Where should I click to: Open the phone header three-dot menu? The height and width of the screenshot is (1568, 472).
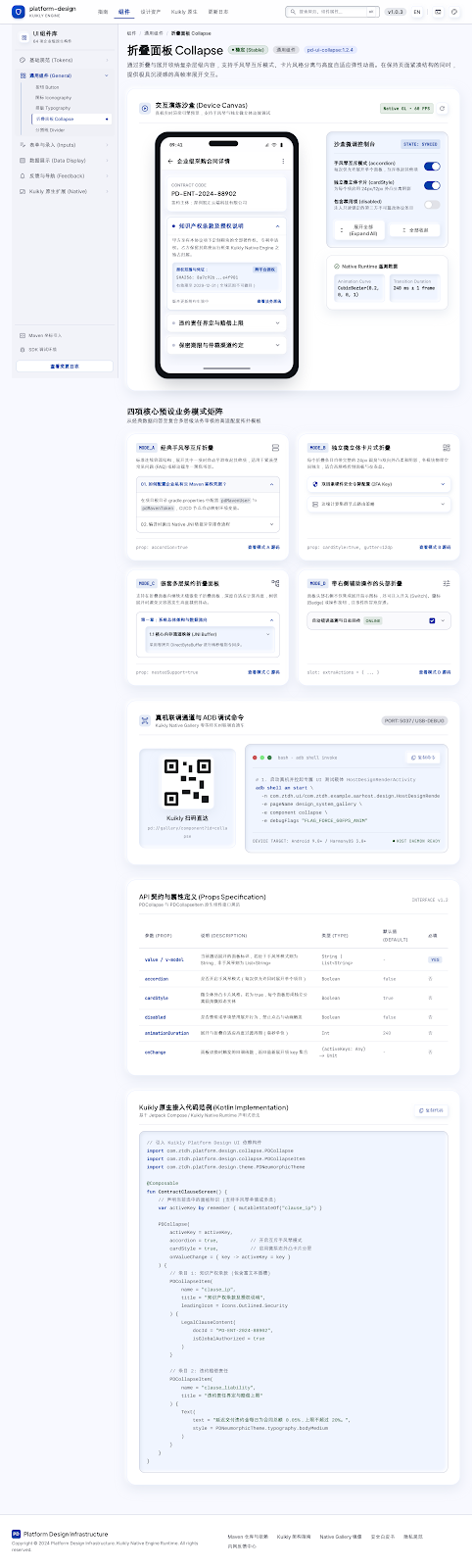pyautogui.click(x=284, y=161)
